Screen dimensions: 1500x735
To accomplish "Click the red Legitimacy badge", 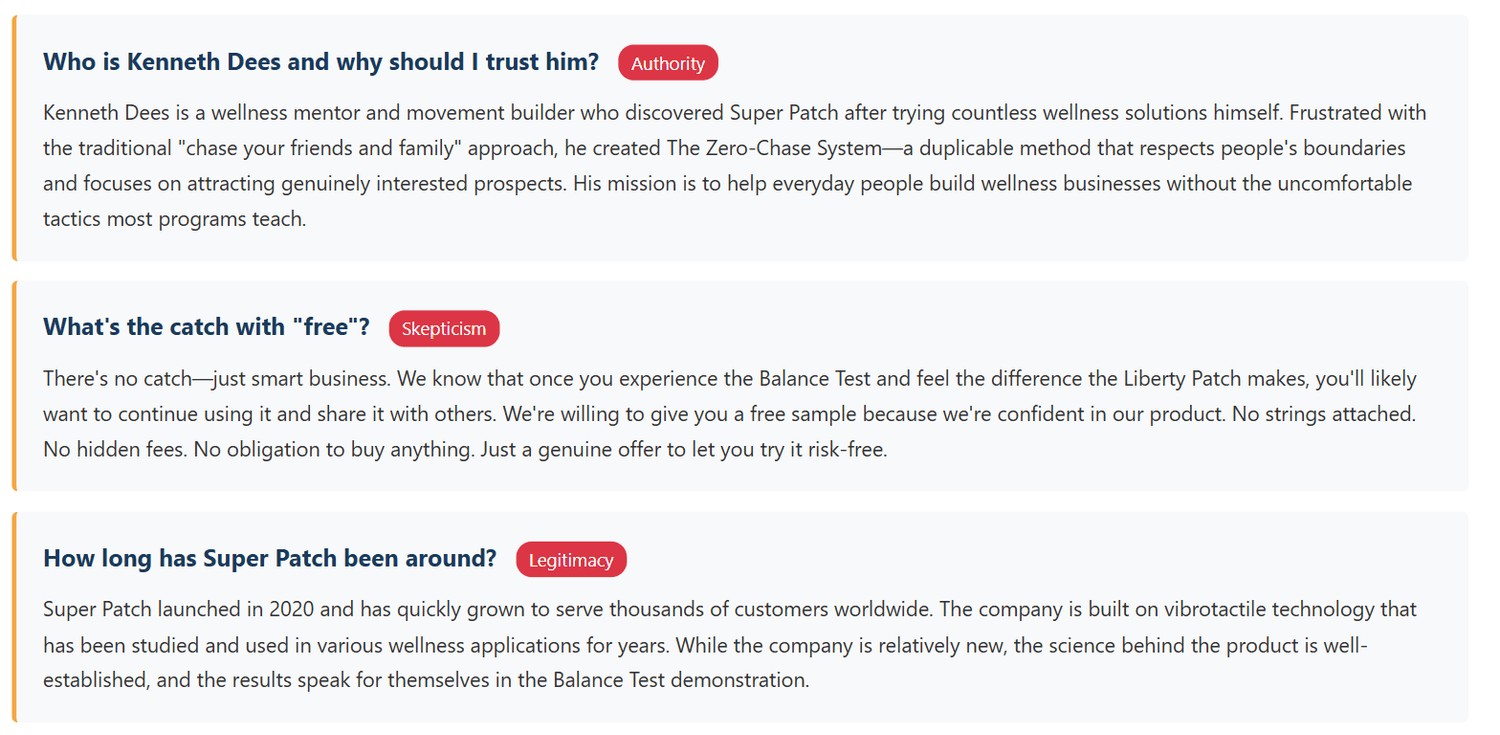I will [571, 560].
